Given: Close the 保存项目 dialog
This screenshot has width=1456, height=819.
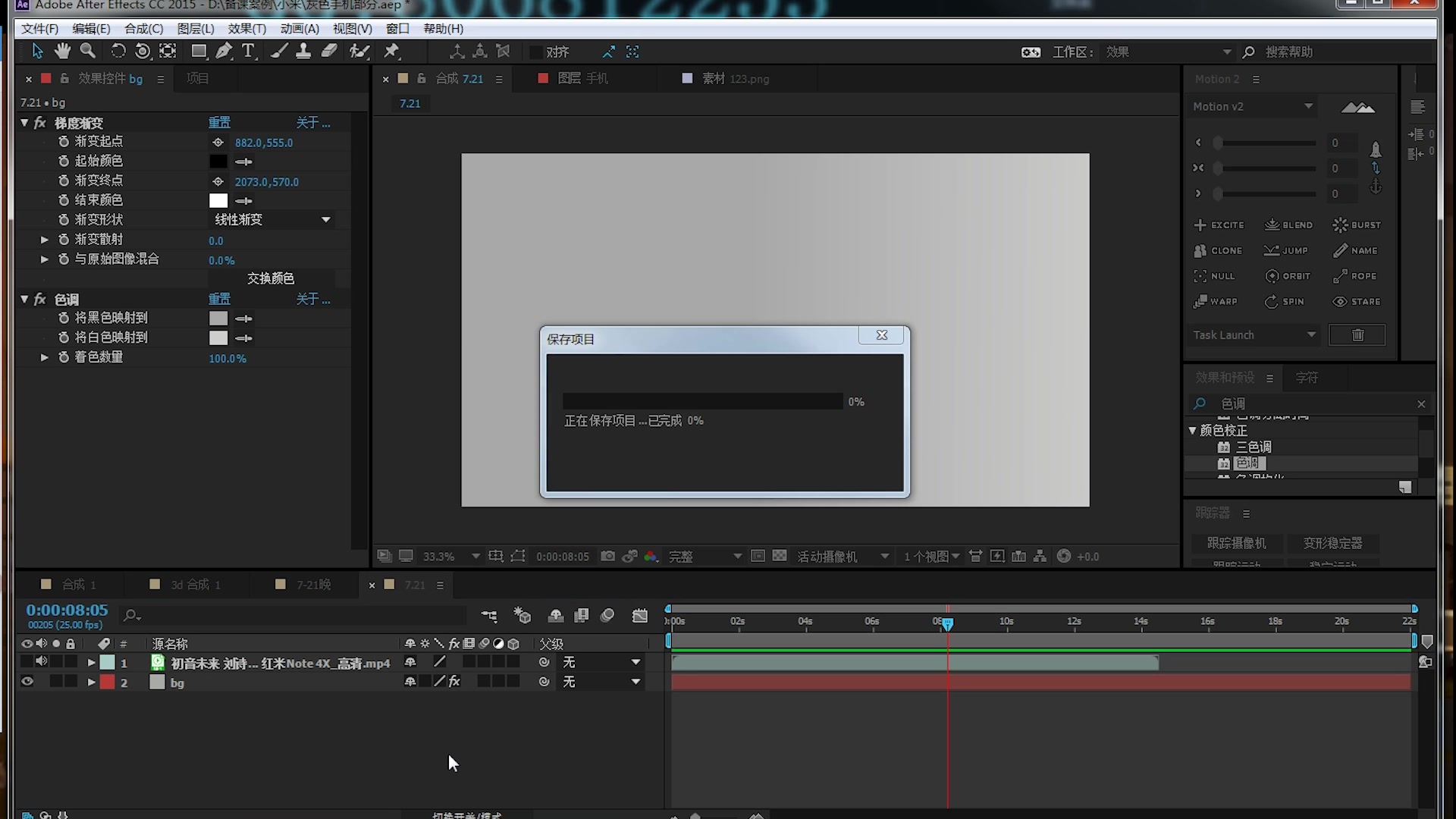Looking at the screenshot, I should pyautogui.click(x=881, y=335).
